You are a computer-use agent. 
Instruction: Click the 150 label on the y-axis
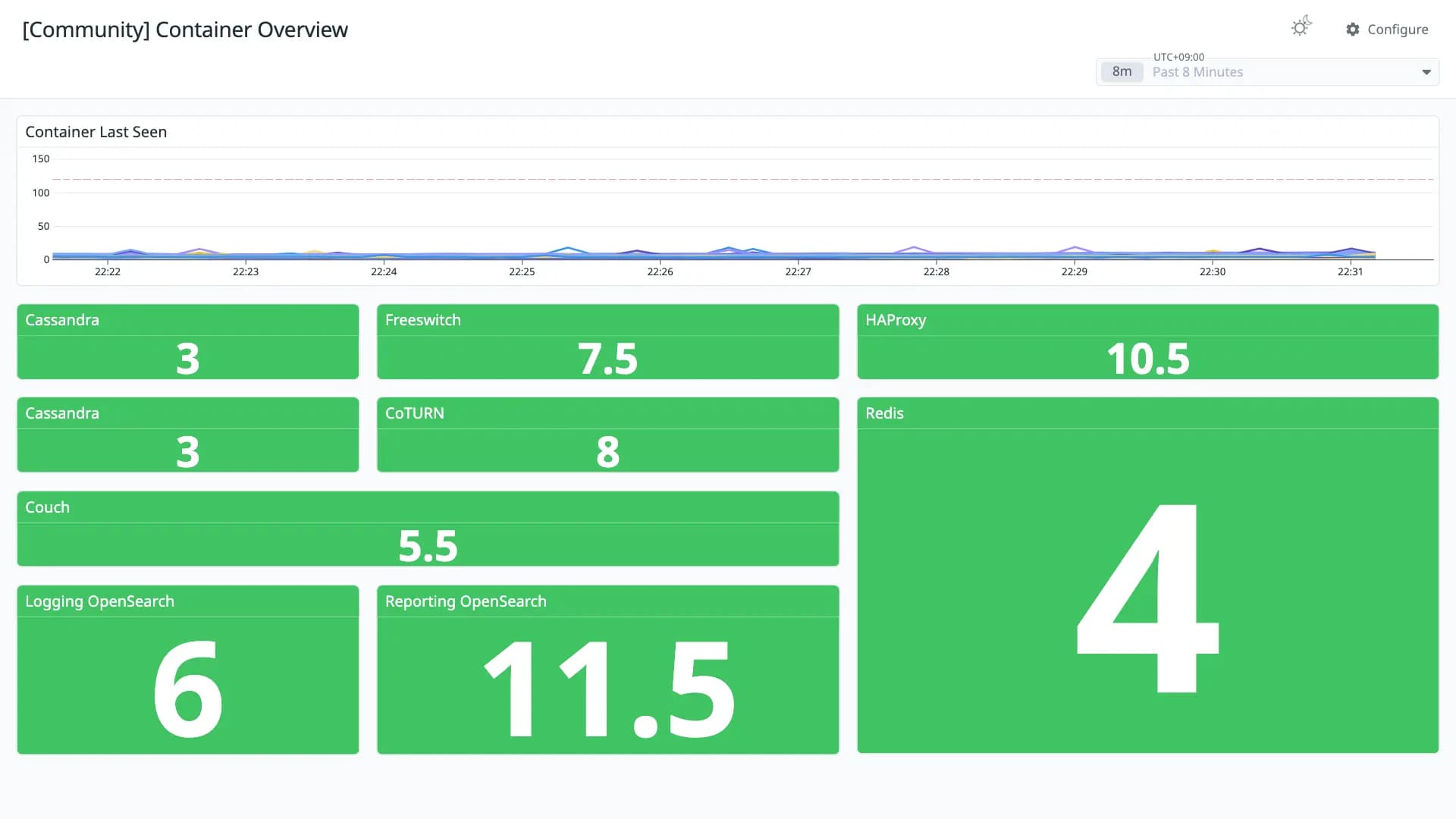click(x=41, y=158)
